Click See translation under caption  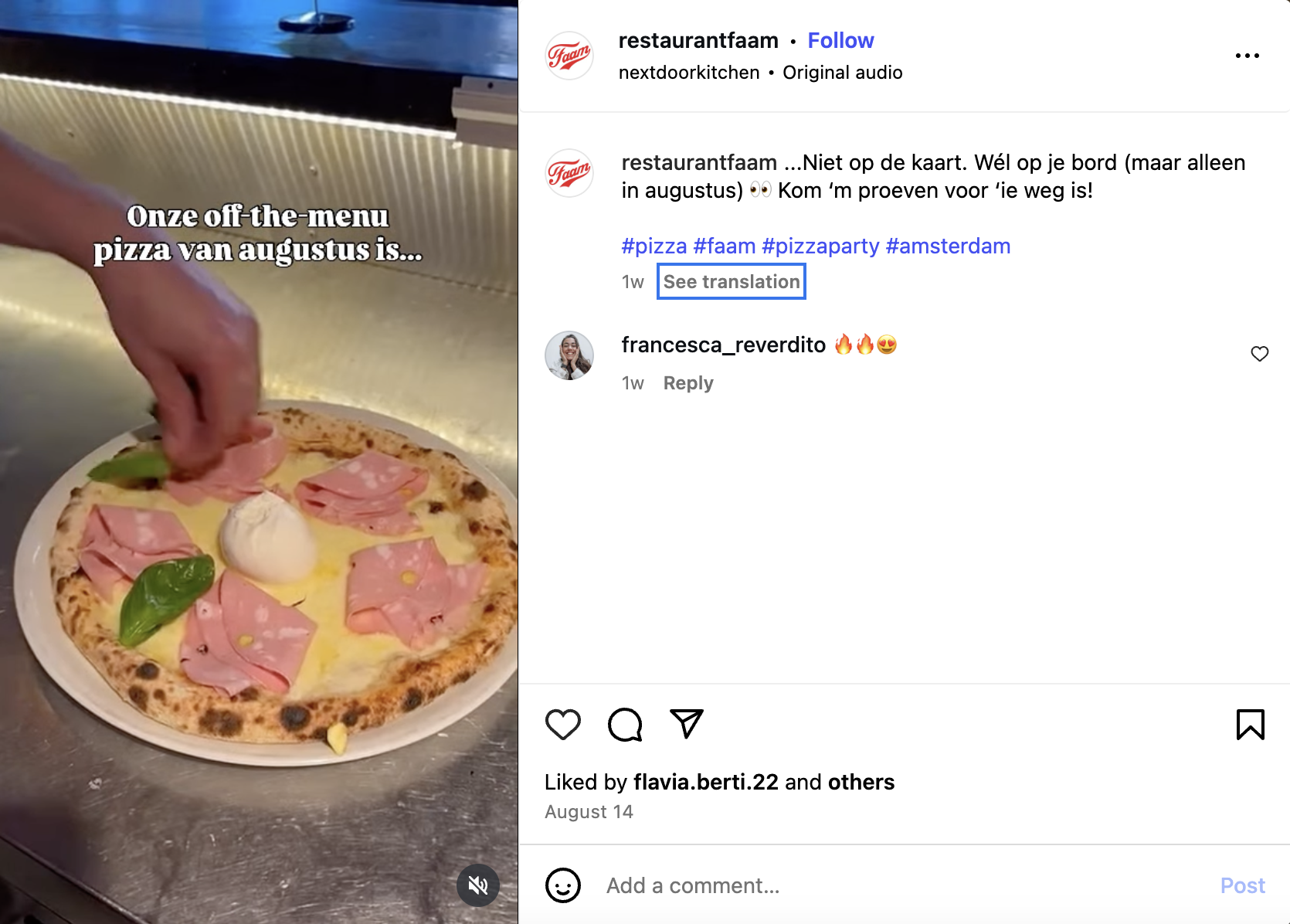(731, 282)
